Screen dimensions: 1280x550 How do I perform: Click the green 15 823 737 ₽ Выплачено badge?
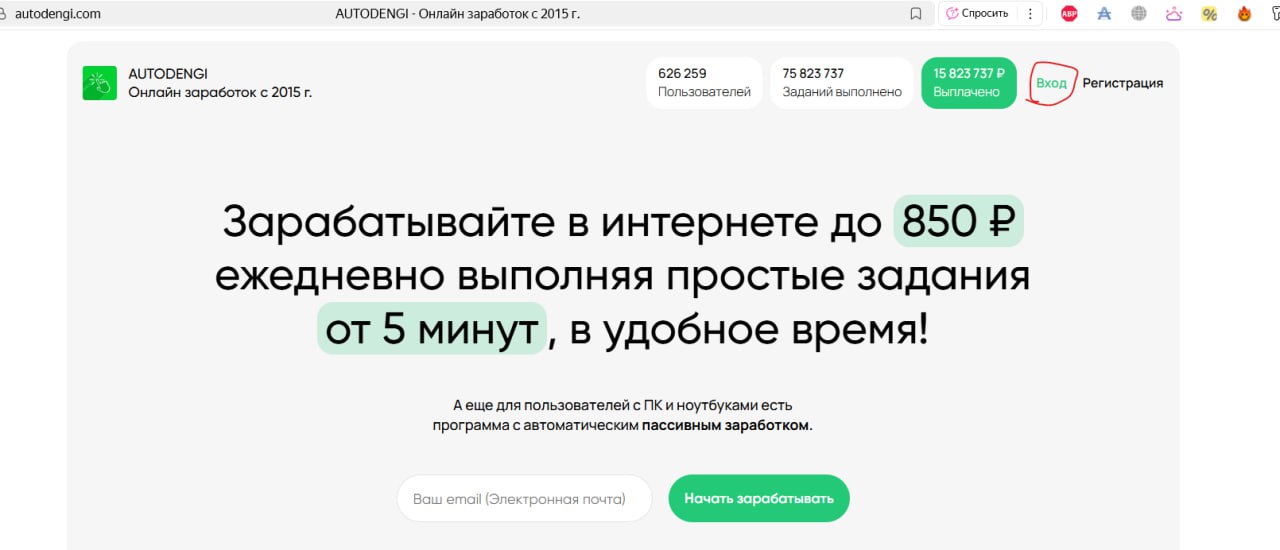(x=968, y=83)
